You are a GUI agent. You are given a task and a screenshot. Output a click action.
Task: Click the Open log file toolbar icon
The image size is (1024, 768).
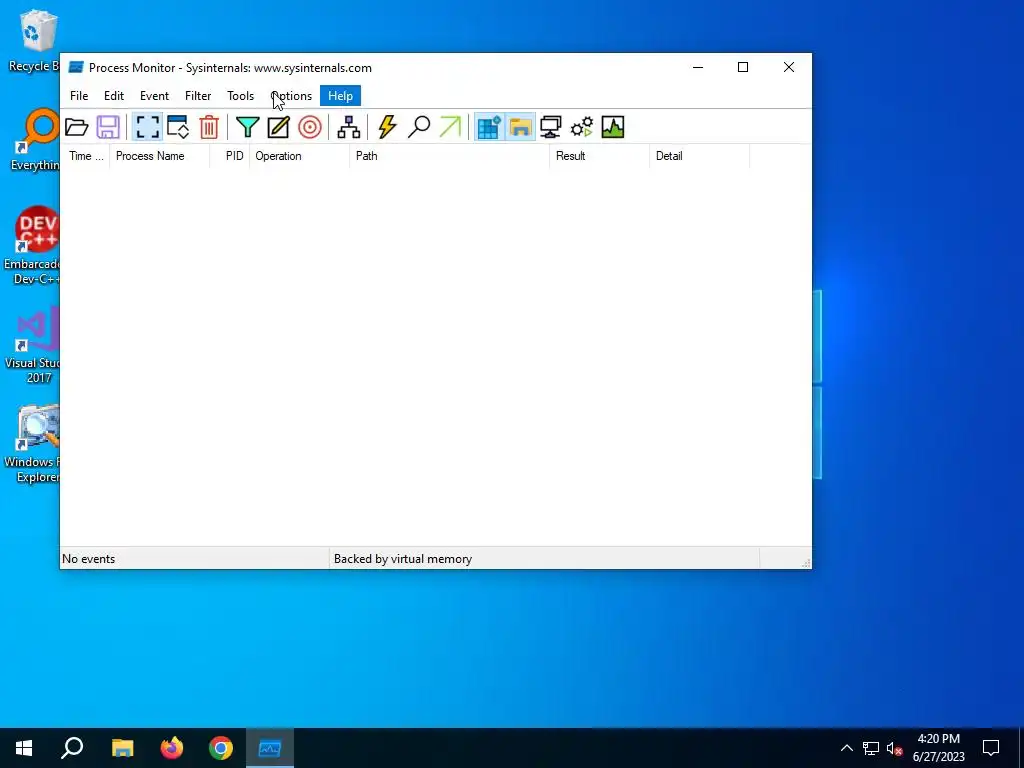76,127
